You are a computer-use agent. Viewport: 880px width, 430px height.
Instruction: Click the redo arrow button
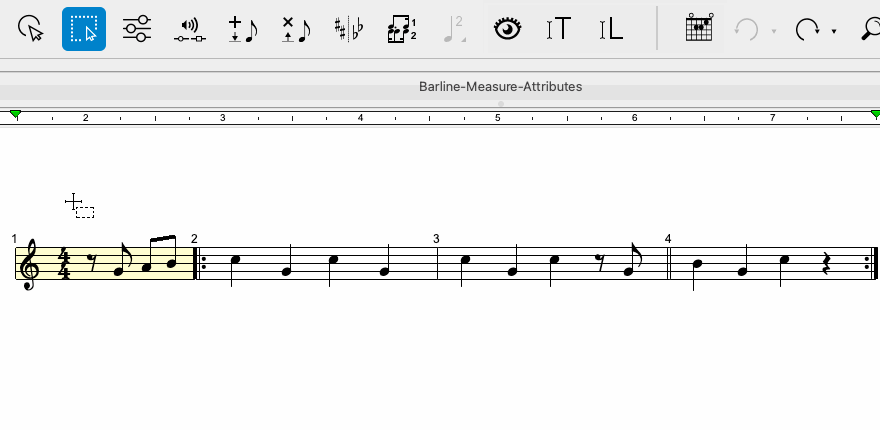pyautogui.click(x=807, y=29)
